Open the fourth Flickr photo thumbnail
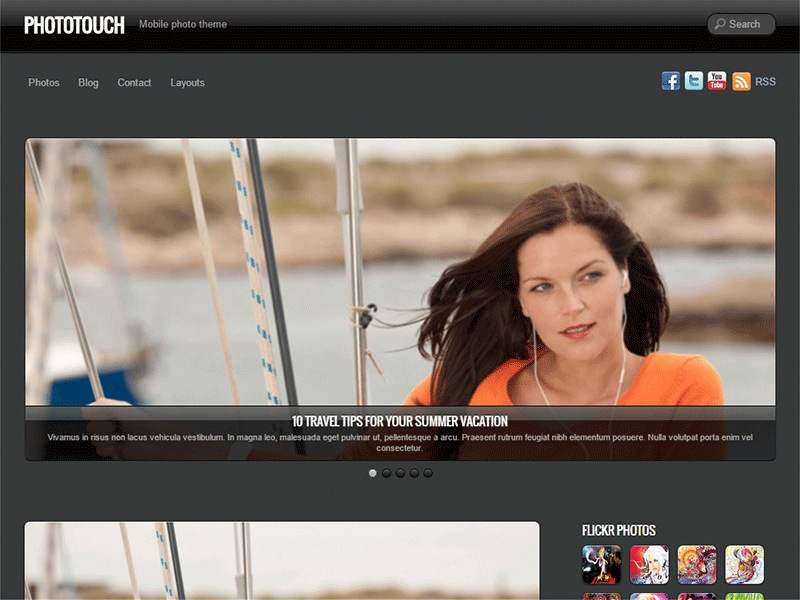 tap(744, 564)
